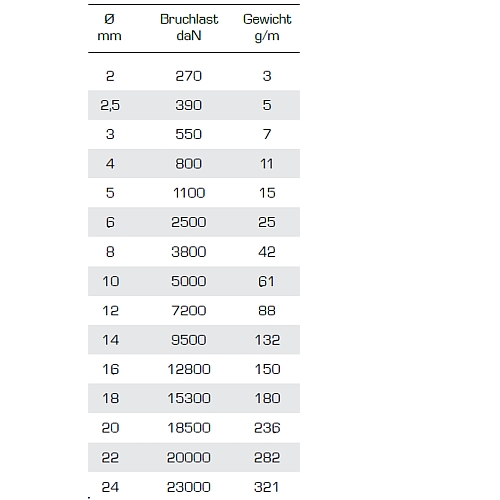Click the 5000 breaking load cell
Screen dimensions: 500x500
pos(189,281)
